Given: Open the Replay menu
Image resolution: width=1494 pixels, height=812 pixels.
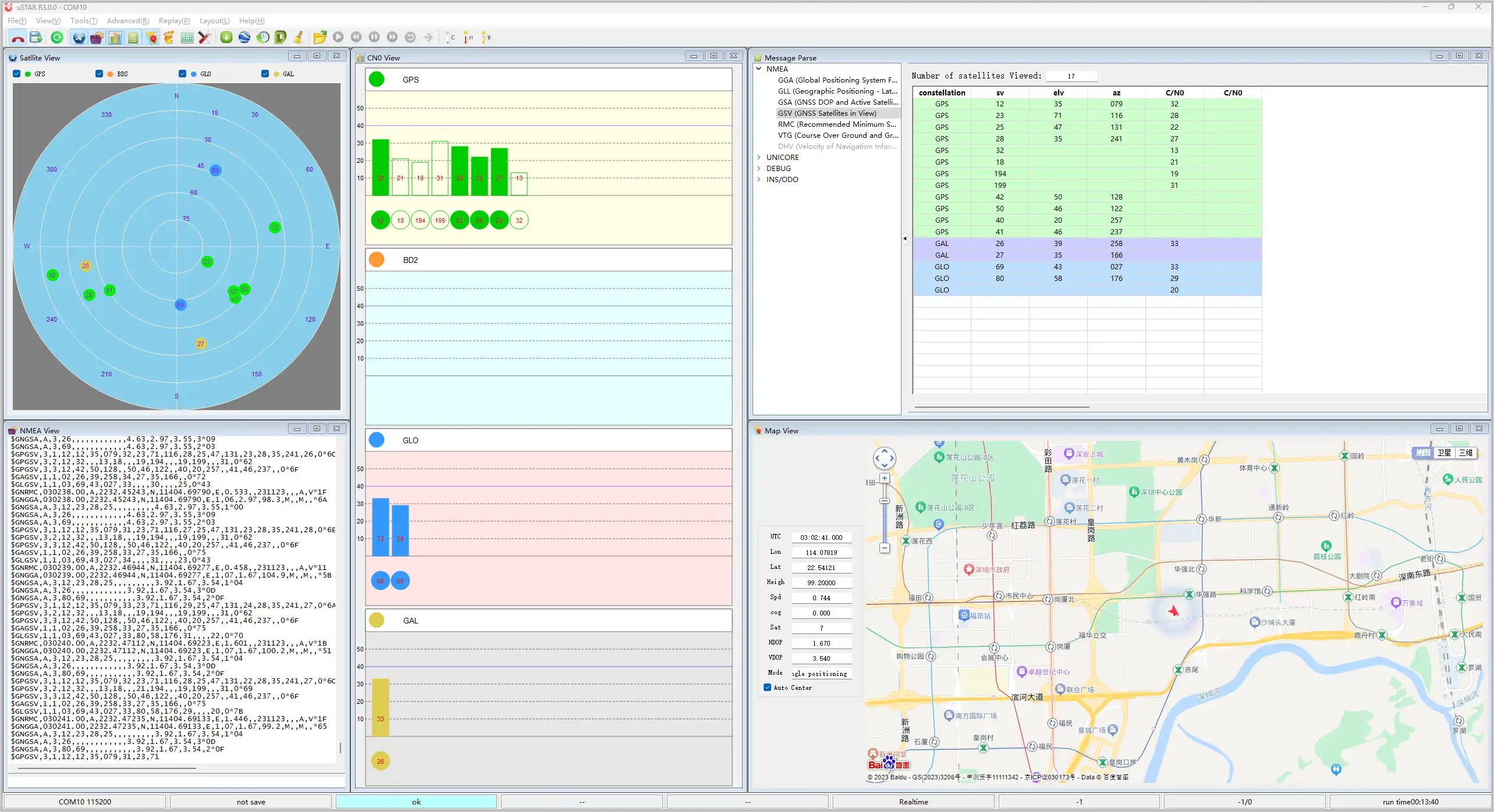Looking at the screenshot, I should point(174,21).
